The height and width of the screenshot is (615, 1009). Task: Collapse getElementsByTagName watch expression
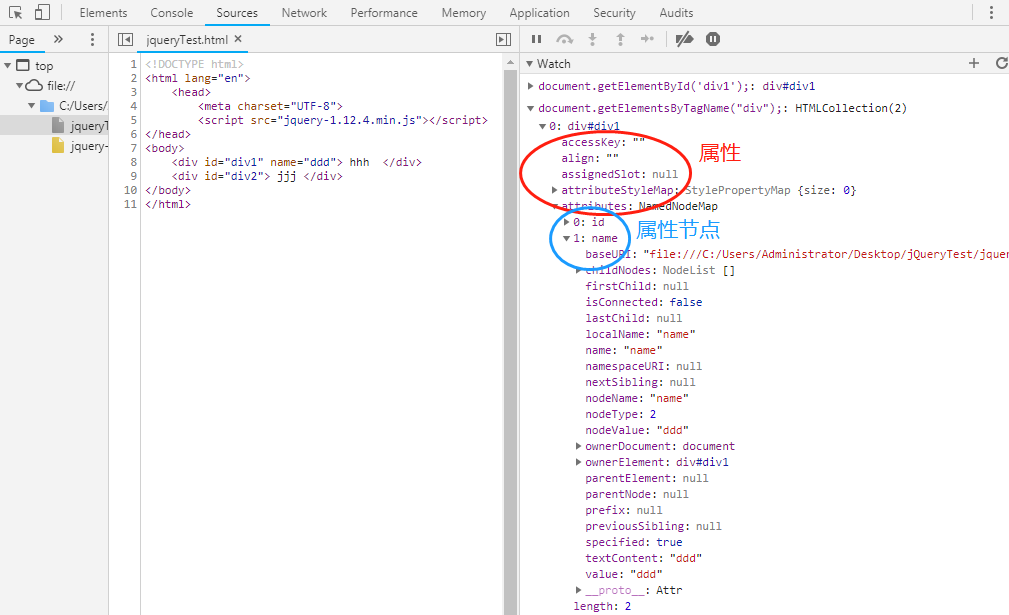[530, 108]
